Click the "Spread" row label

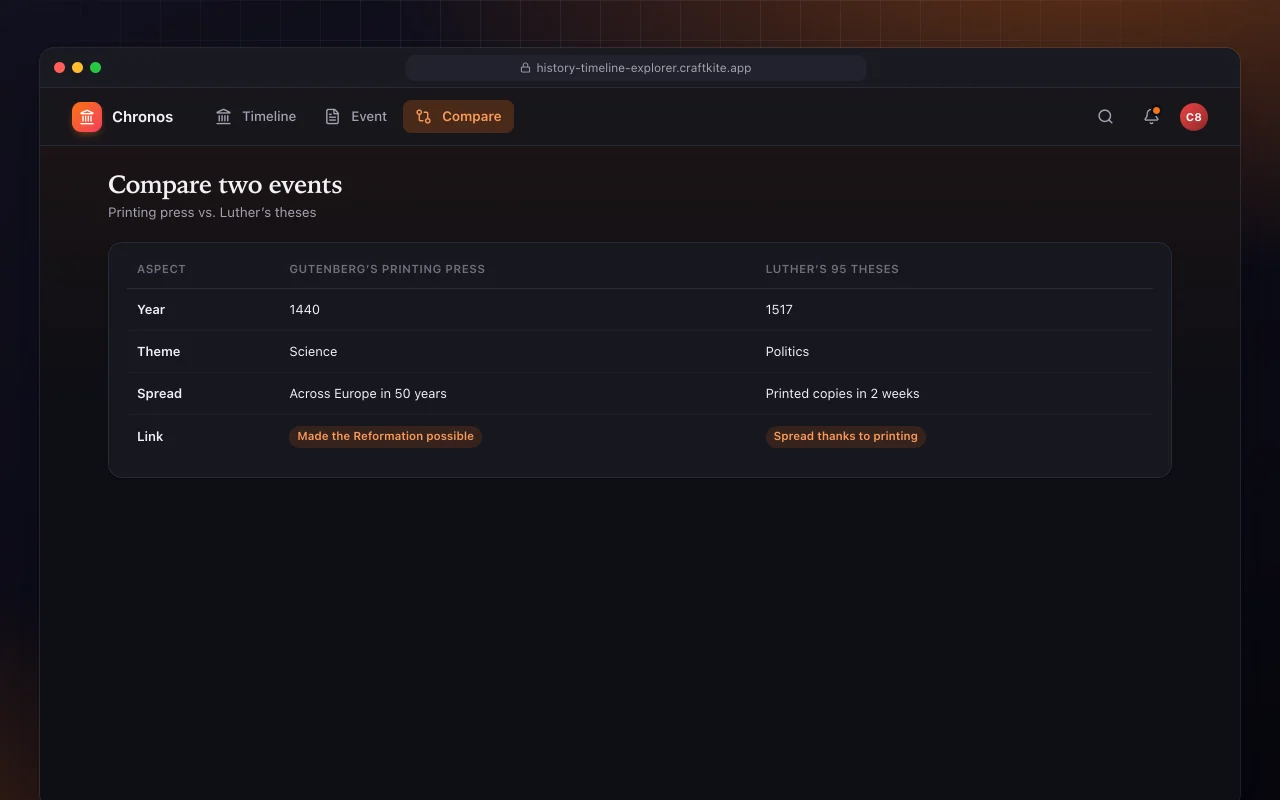(159, 394)
